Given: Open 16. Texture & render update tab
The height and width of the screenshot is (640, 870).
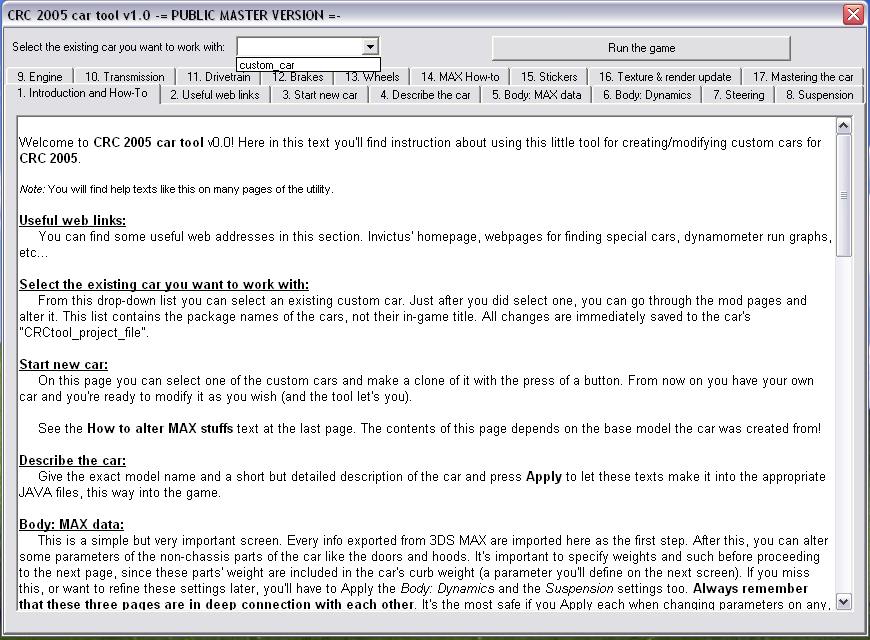Looking at the screenshot, I should tap(665, 77).
